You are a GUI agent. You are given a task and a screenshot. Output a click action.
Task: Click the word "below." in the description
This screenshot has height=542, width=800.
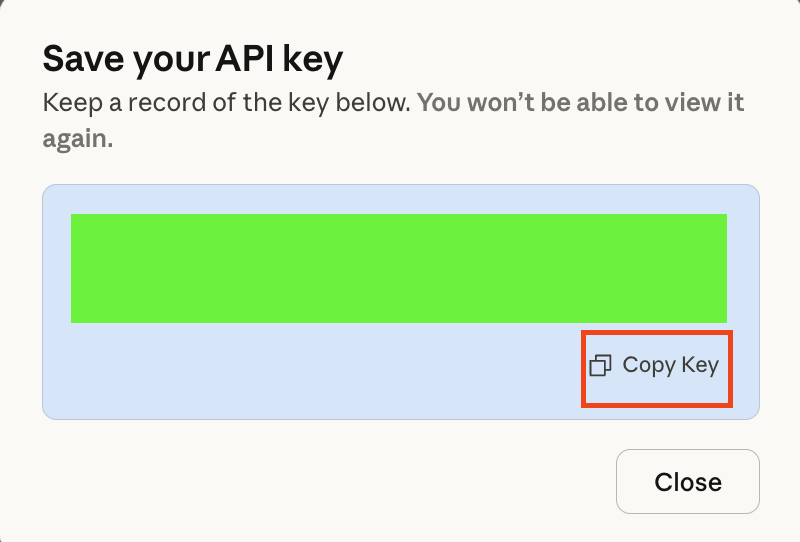(x=378, y=103)
